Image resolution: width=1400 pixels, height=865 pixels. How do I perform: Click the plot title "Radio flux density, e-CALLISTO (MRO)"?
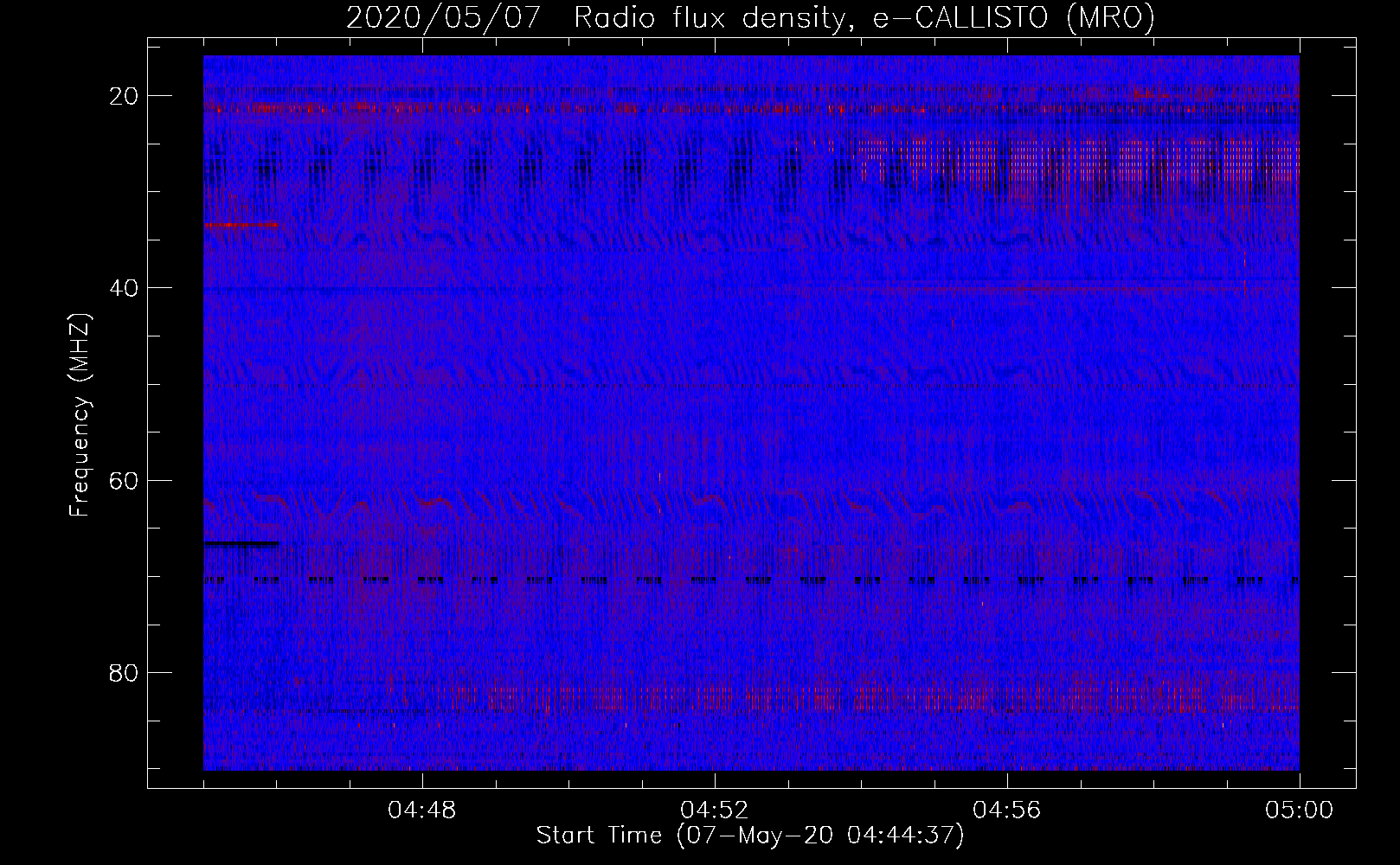[x=864, y=18]
